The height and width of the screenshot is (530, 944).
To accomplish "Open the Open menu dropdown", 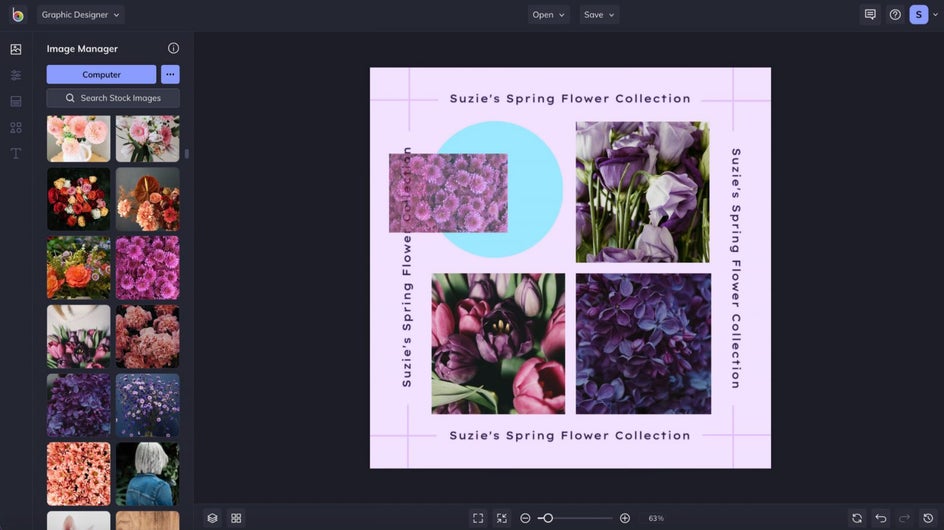I will click(x=548, y=14).
